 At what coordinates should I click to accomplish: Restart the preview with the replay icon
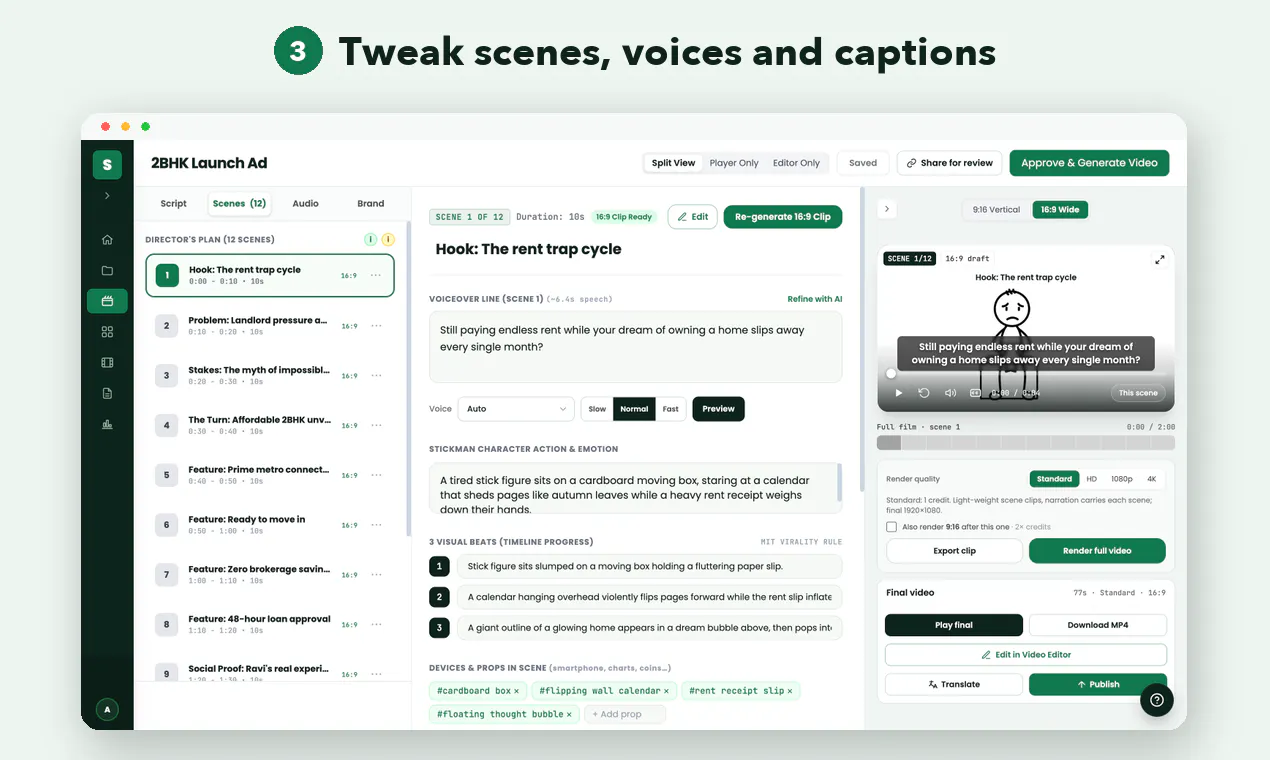tap(924, 393)
